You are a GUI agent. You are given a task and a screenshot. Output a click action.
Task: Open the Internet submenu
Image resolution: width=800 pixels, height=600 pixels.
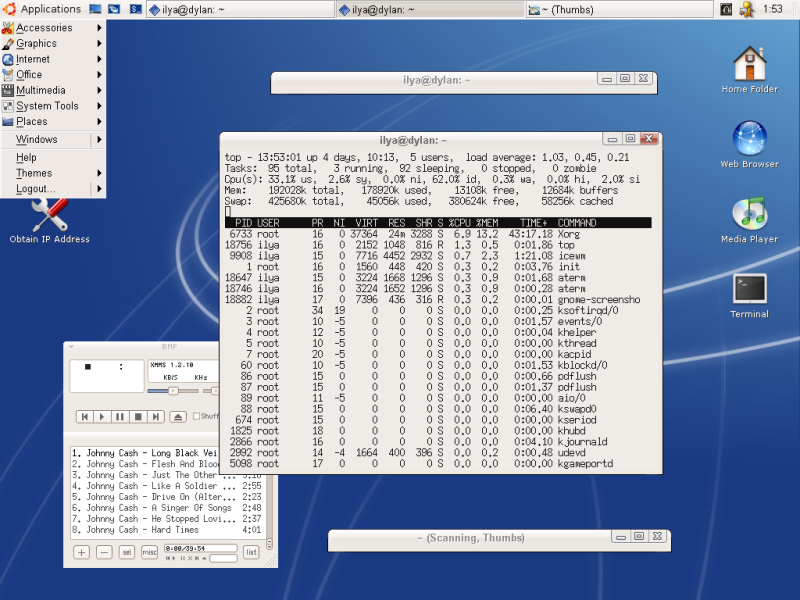point(53,59)
